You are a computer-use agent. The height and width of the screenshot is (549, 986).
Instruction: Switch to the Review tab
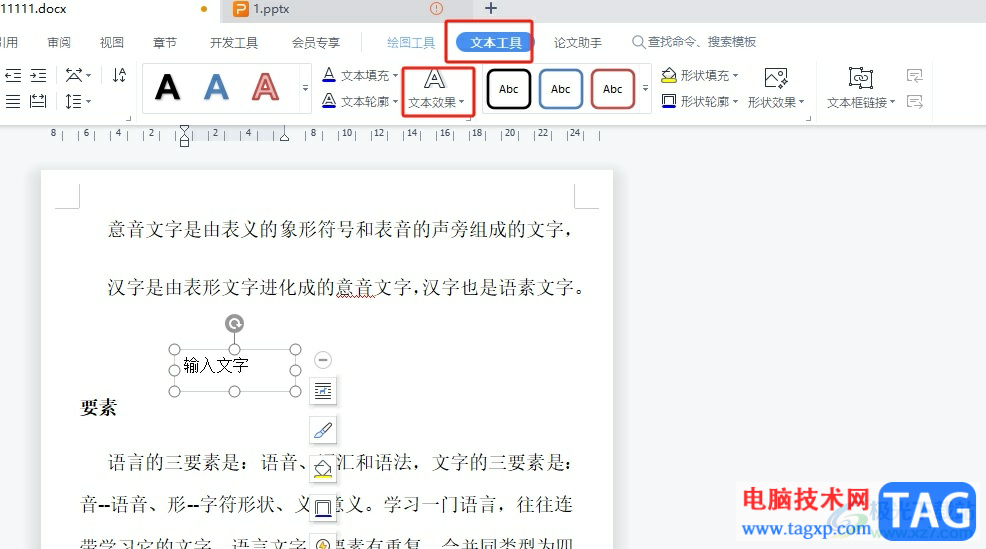click(x=59, y=42)
